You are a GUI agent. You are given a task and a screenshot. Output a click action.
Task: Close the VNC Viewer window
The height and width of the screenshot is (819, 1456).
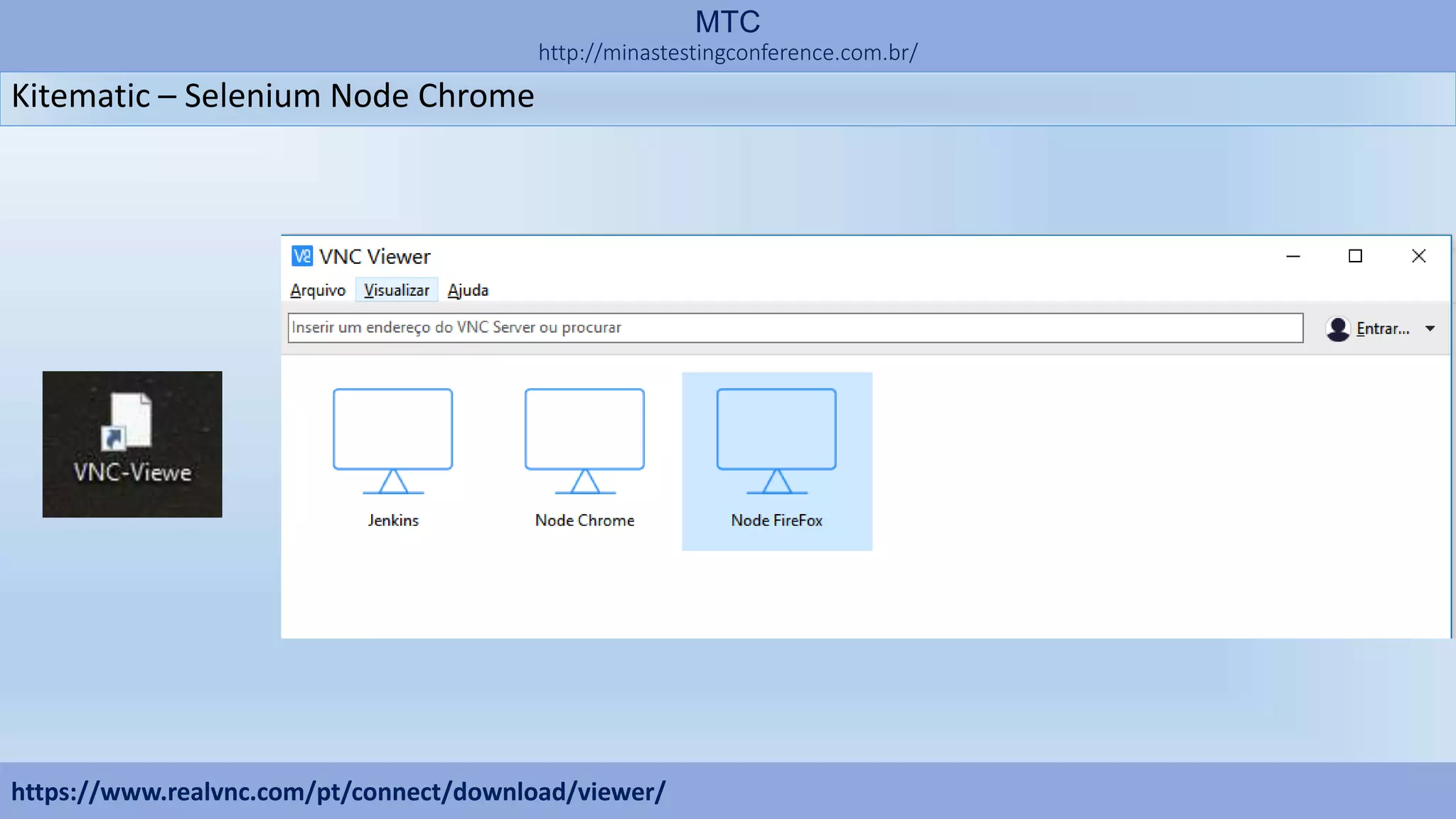[x=1418, y=256]
